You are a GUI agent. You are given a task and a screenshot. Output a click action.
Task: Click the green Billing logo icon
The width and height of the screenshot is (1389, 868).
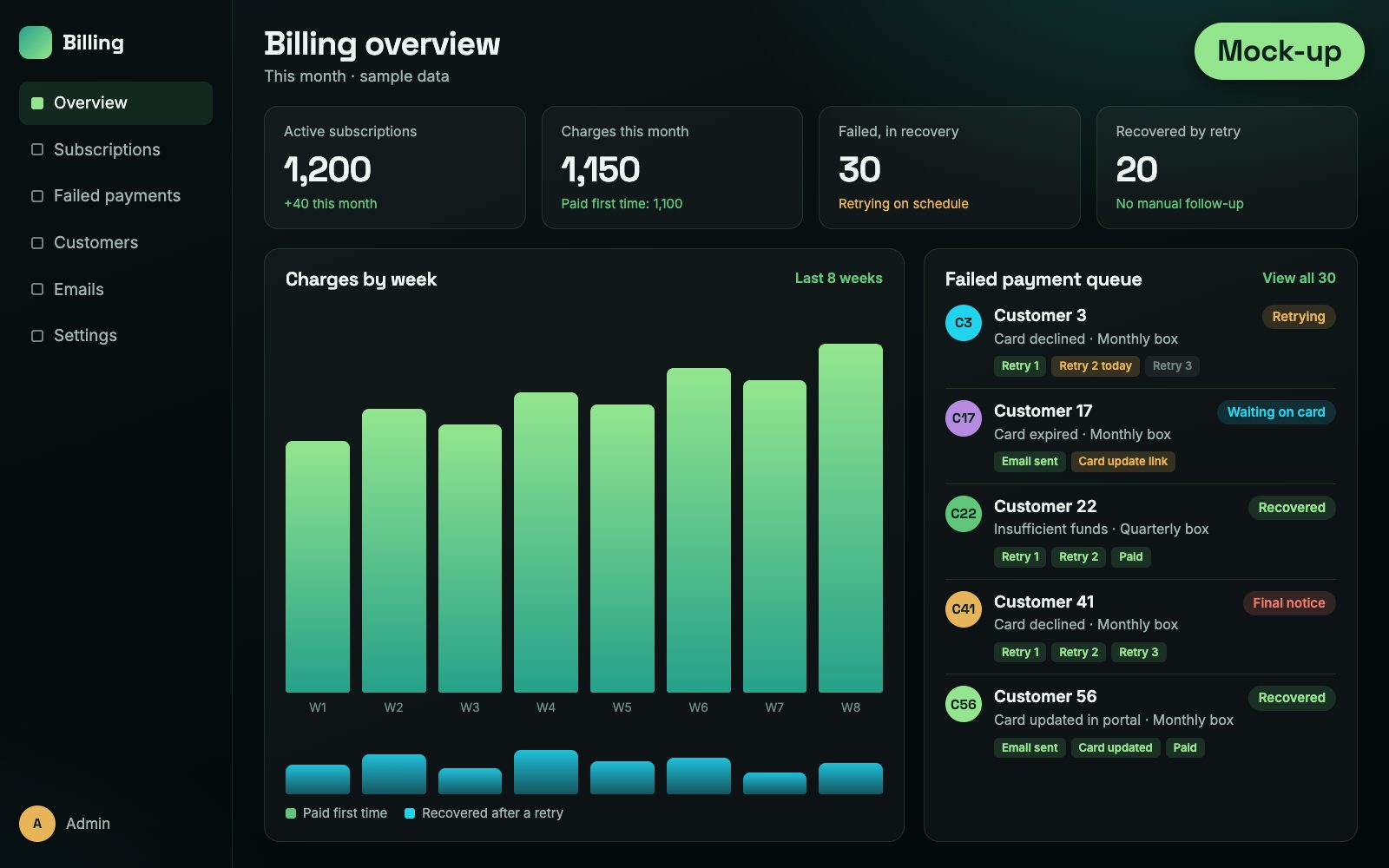(36, 43)
